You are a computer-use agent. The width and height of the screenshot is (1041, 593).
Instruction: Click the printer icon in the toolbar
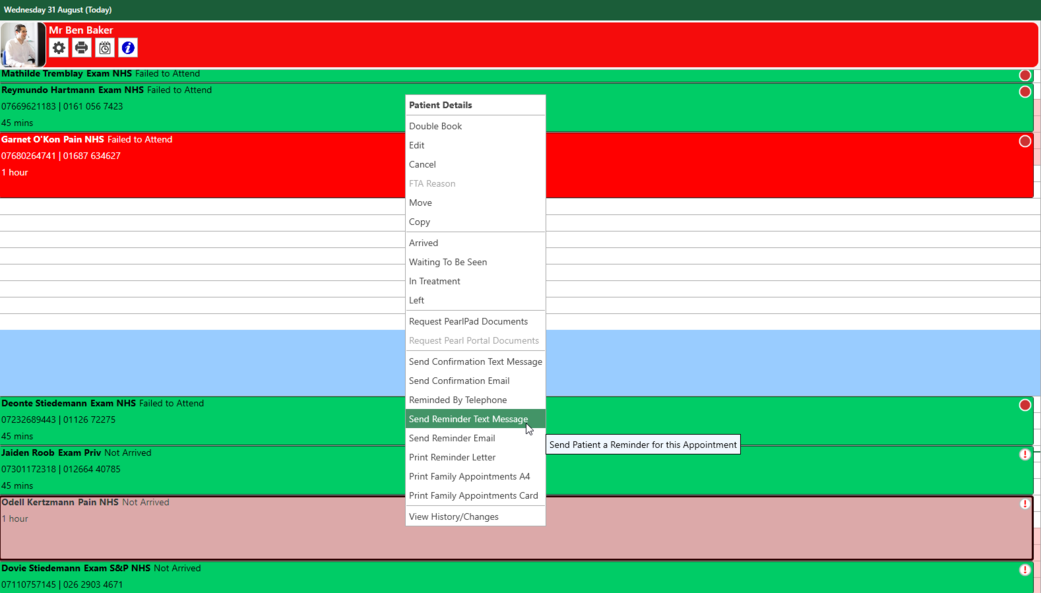pos(81,47)
